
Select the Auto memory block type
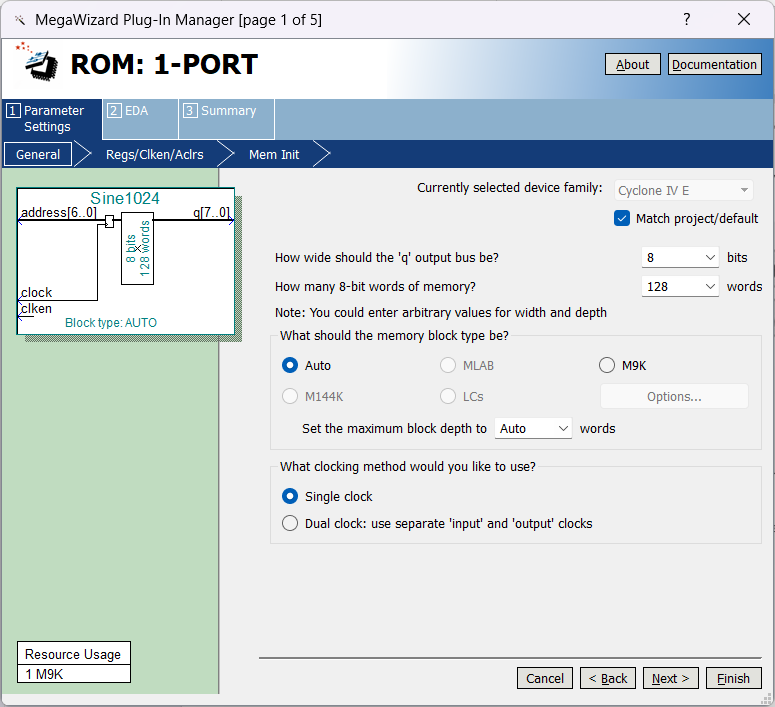290,365
